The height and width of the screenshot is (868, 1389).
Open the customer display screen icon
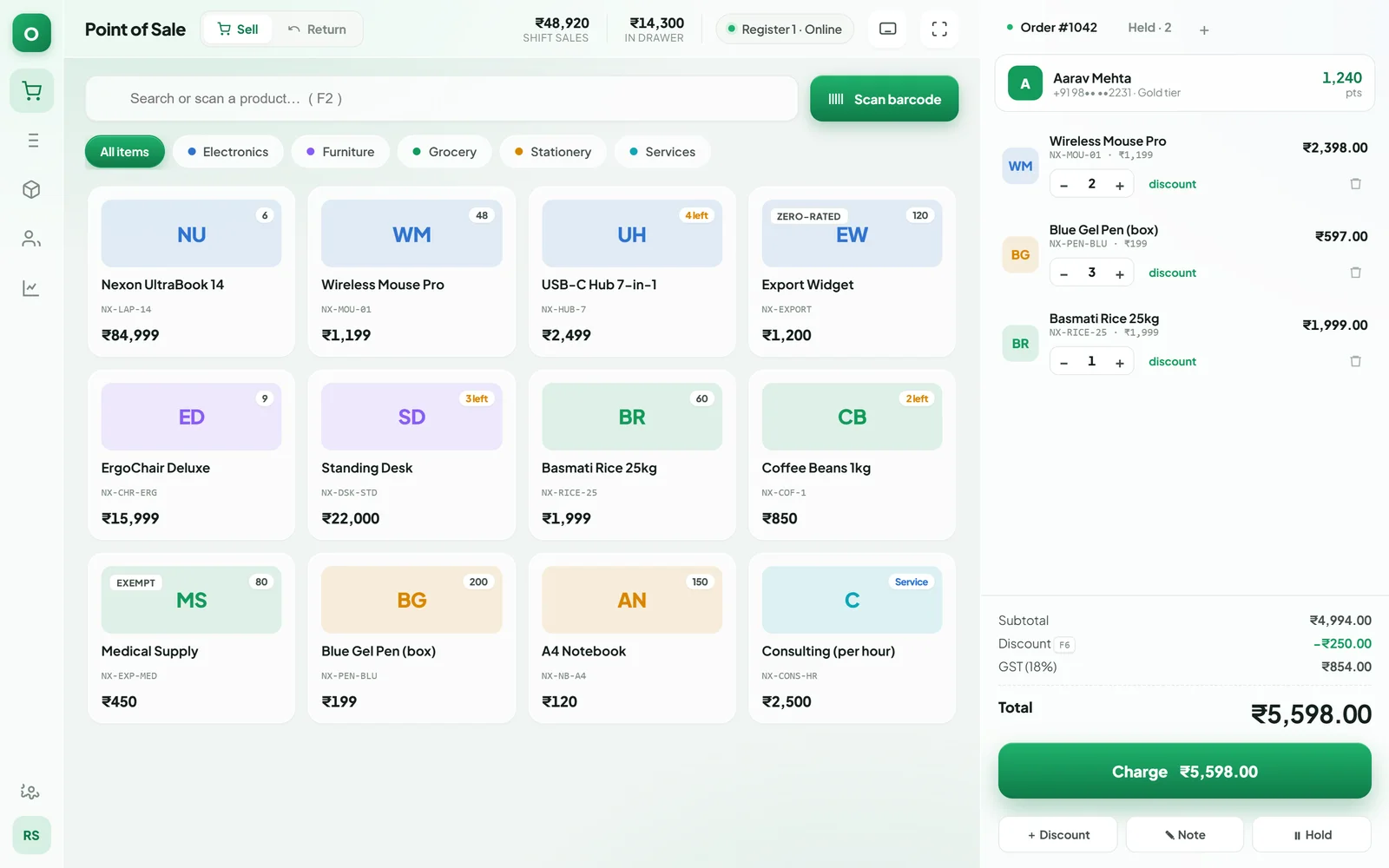888,29
